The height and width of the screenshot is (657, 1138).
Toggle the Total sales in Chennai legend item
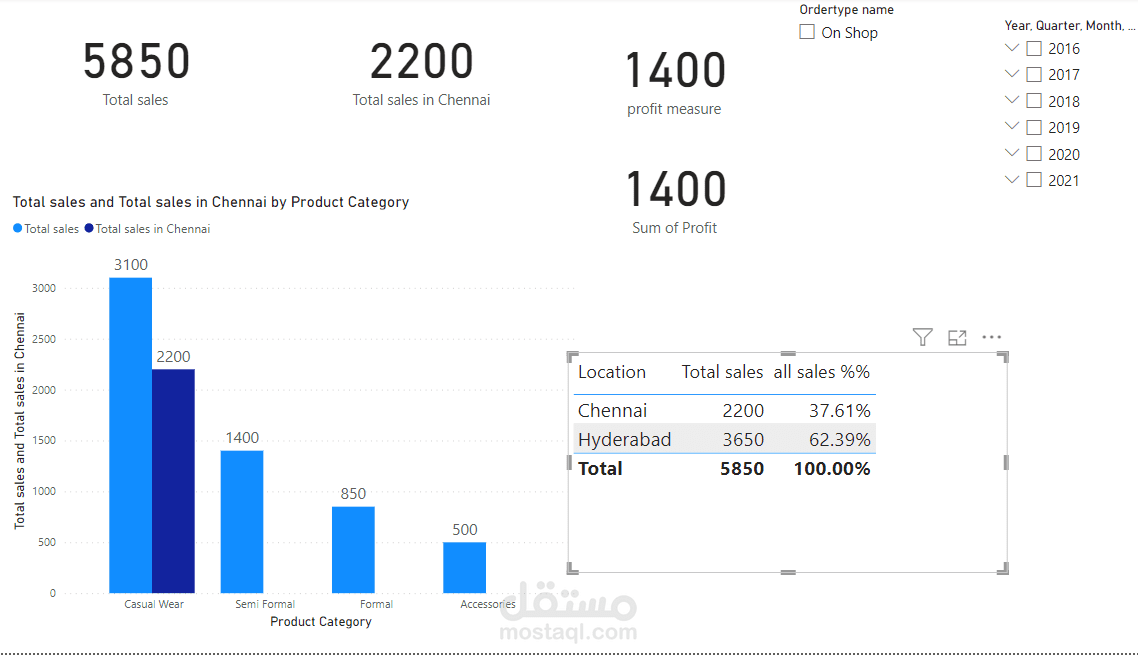tap(147, 228)
